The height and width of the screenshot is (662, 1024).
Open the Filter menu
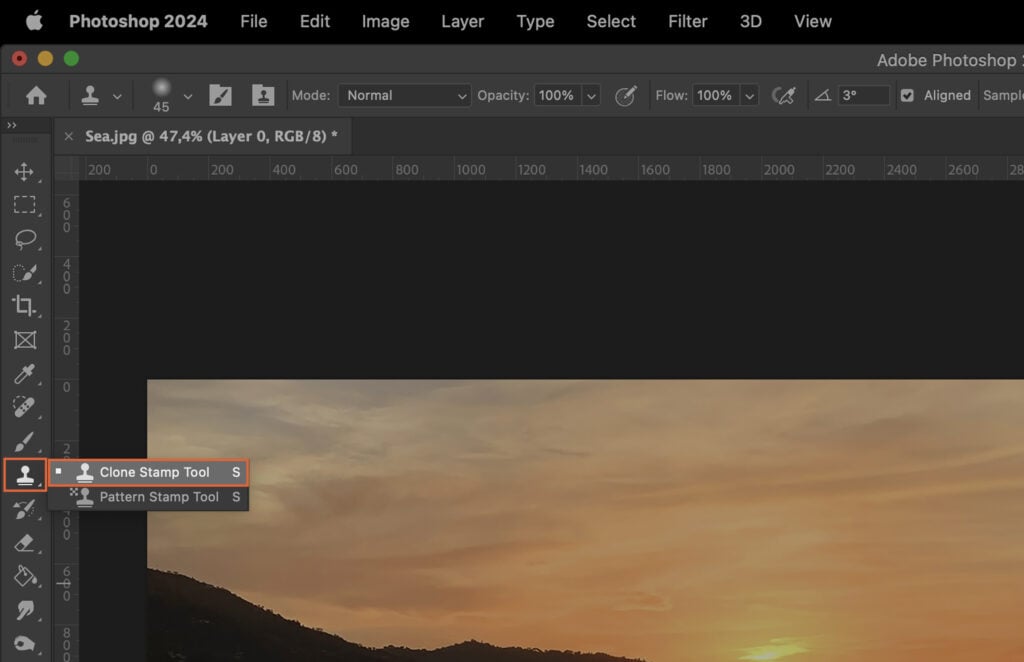point(688,21)
